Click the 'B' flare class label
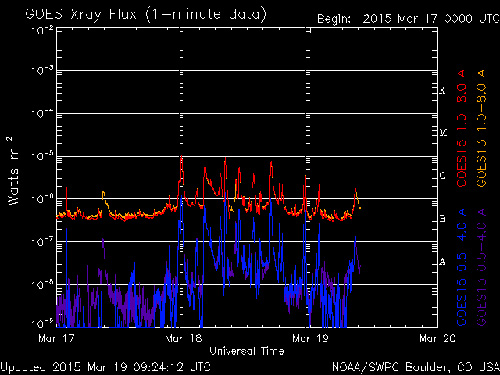This screenshot has width=500, height=375. click(443, 219)
